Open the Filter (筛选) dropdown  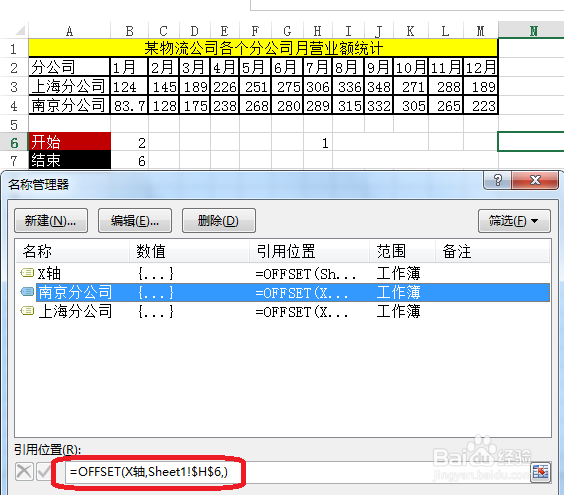point(514,221)
